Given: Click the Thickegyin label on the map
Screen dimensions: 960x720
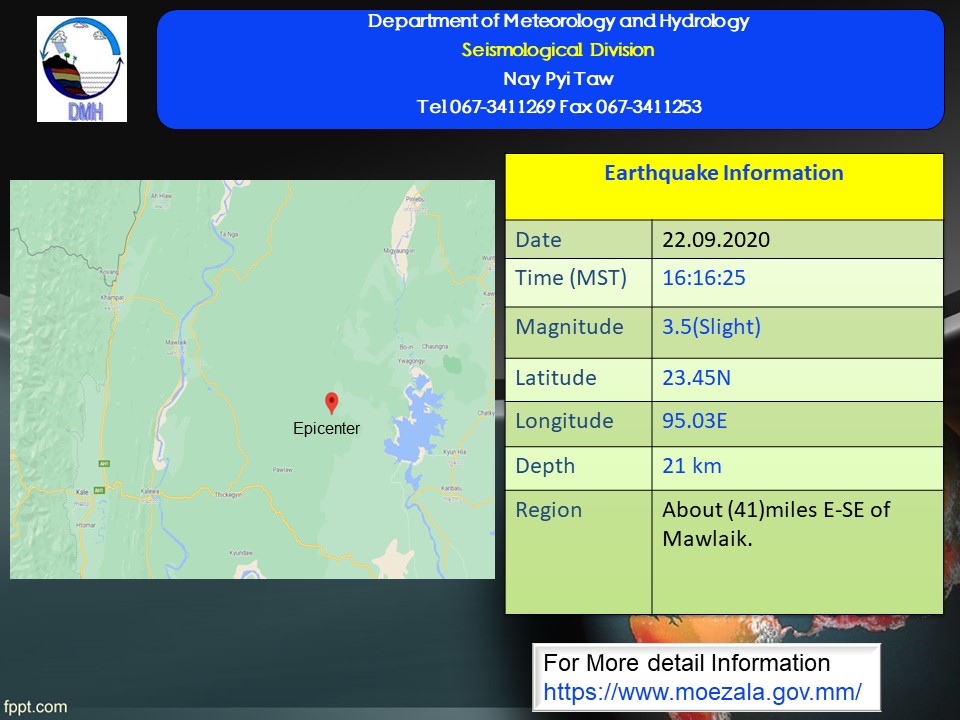Looking at the screenshot, I should pos(228,494).
